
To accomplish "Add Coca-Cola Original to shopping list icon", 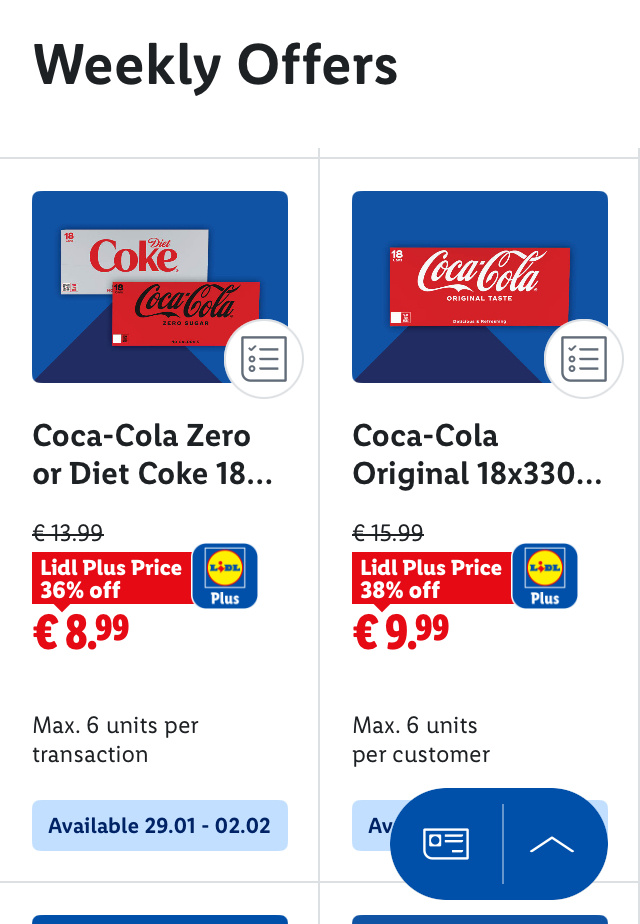I will [x=583, y=359].
